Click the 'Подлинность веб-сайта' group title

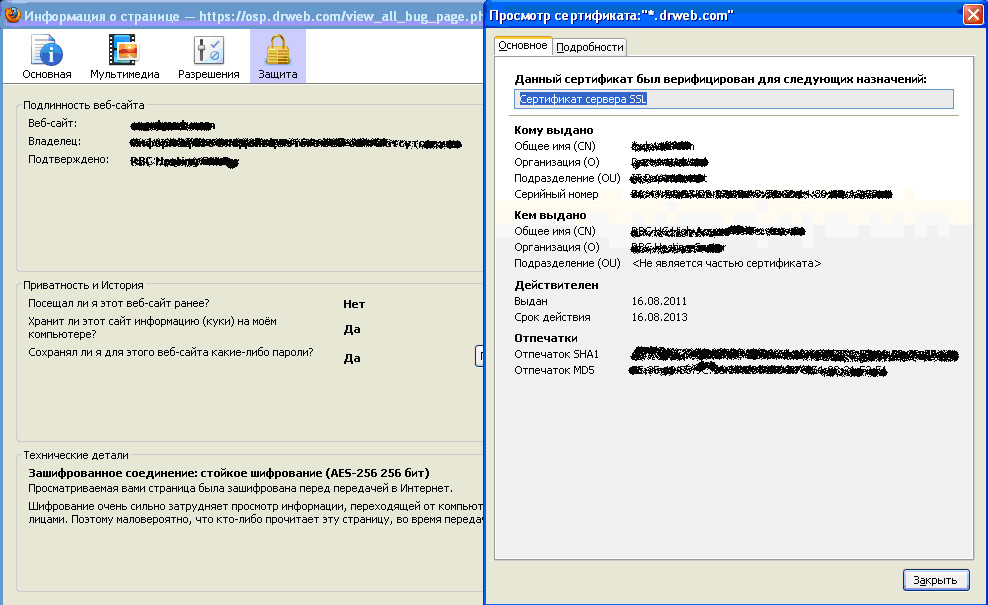[83, 105]
